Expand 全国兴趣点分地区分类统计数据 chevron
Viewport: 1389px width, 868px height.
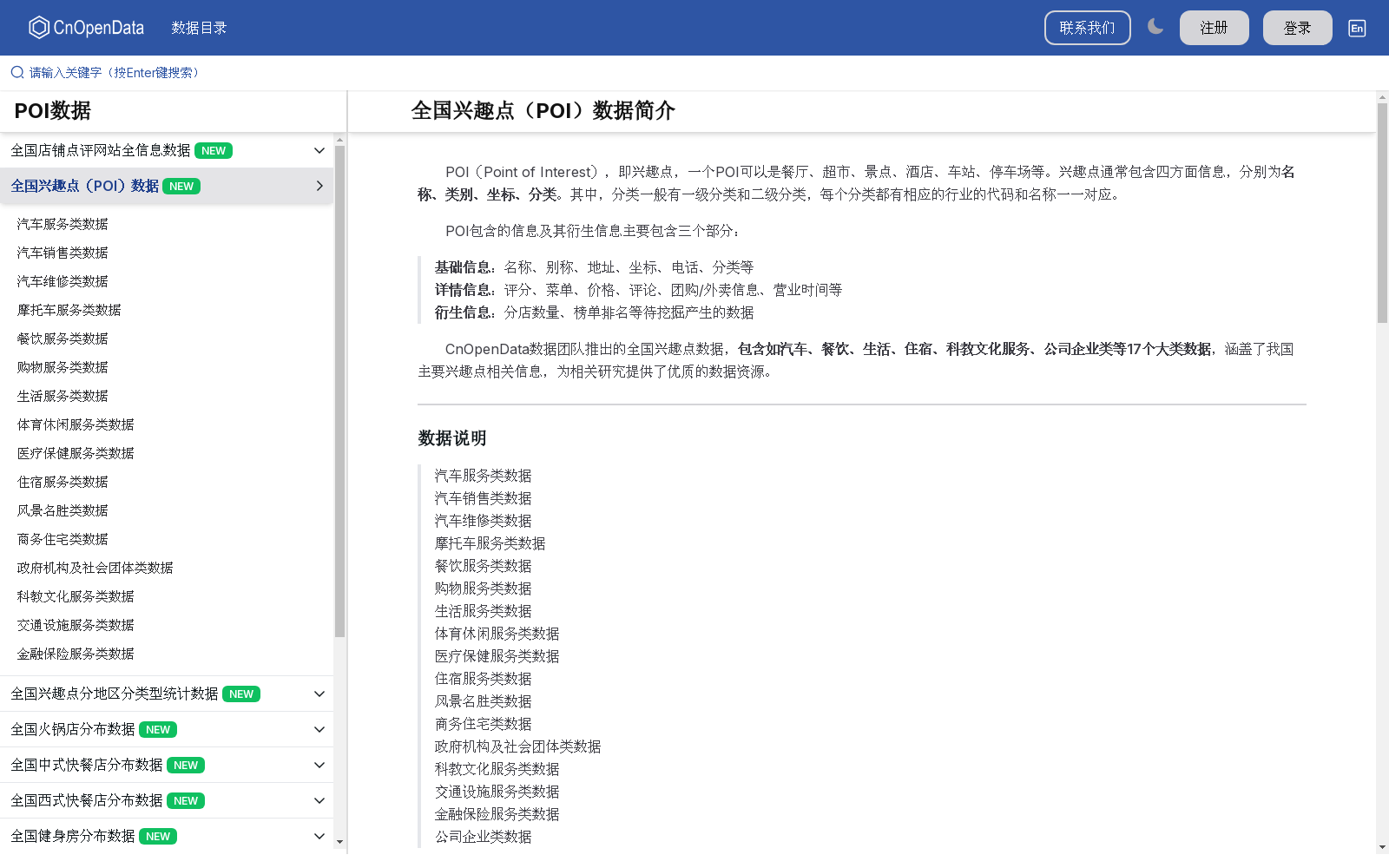pos(319,694)
